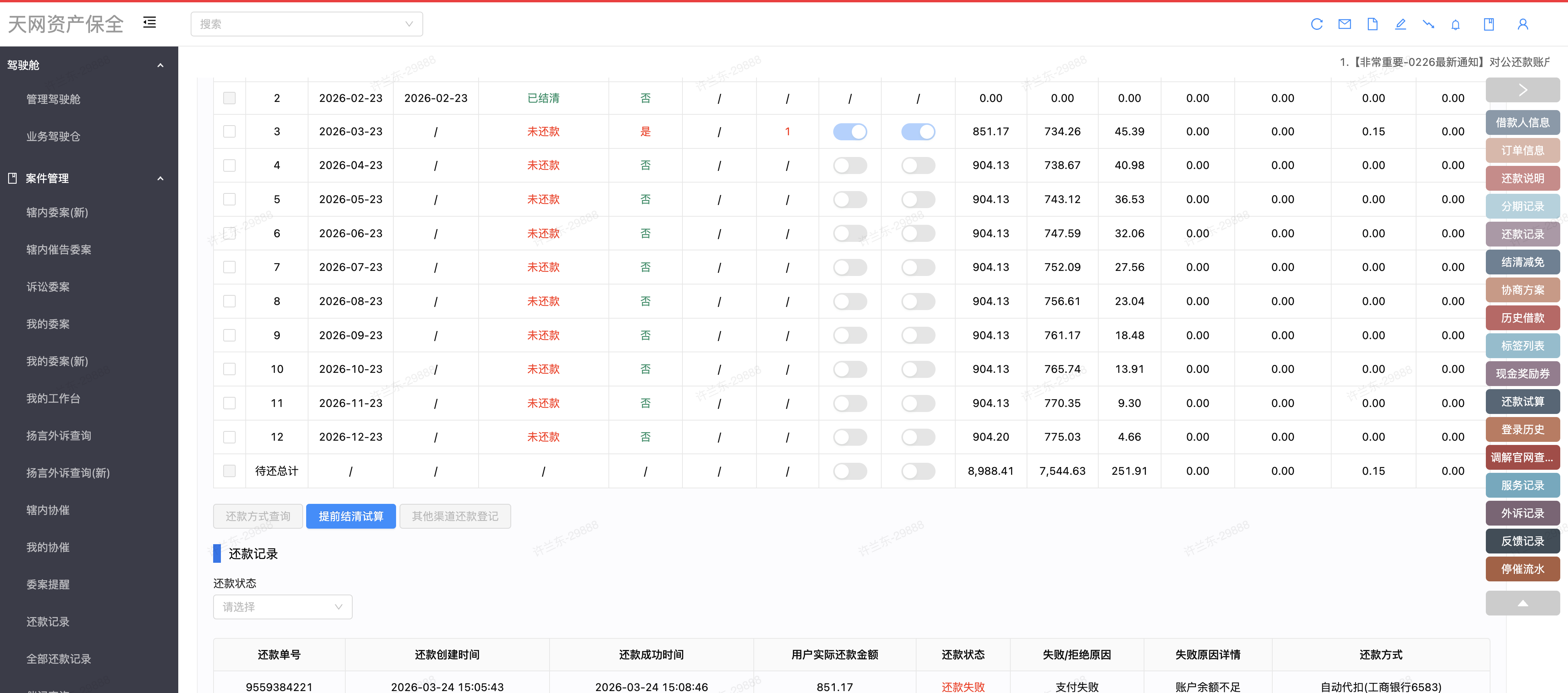Toggle sidebar collapse icon beside logo
Screen dimensions: 1568x693
(x=150, y=22)
